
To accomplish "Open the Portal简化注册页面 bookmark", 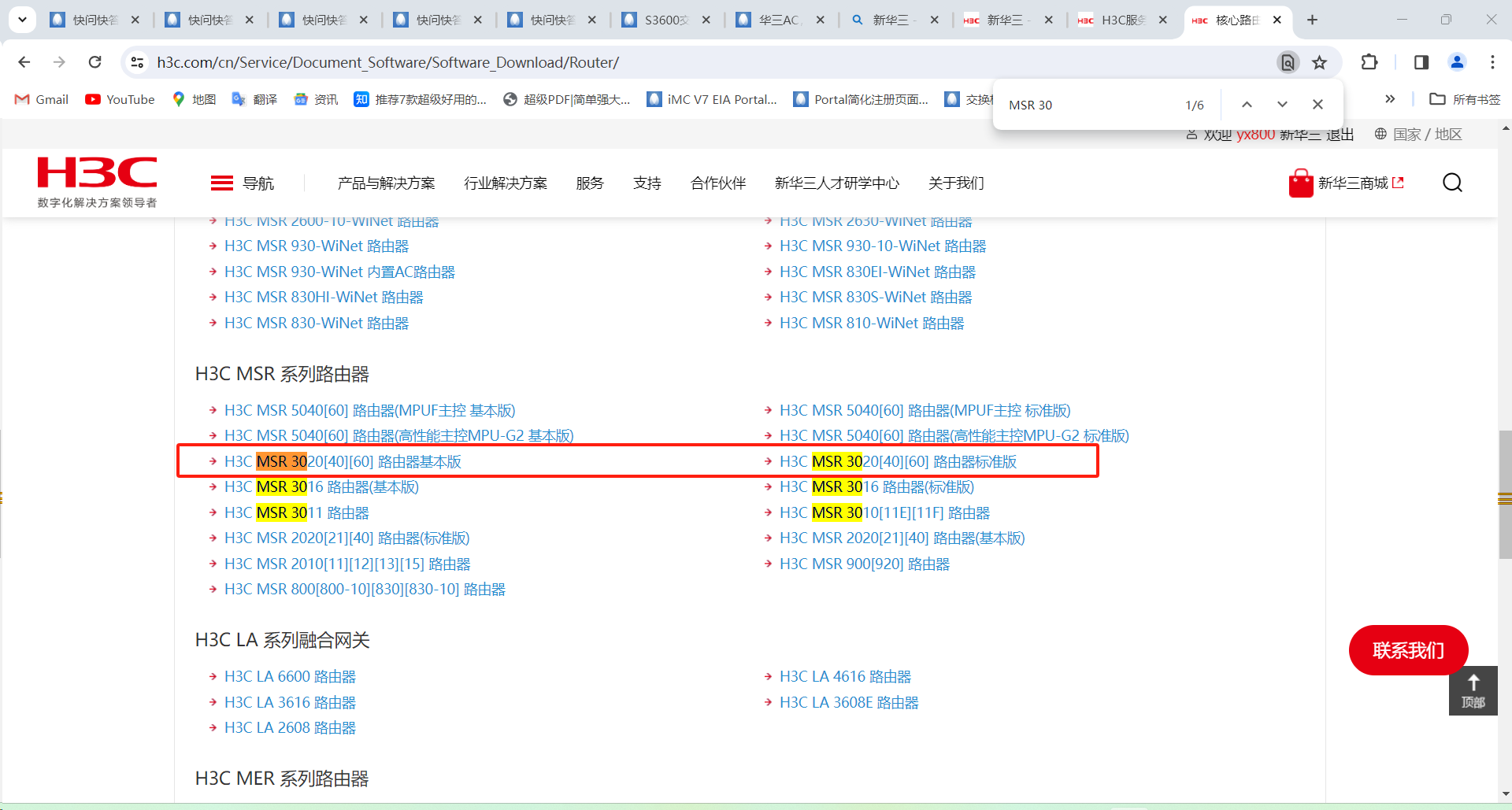I will (861, 99).
